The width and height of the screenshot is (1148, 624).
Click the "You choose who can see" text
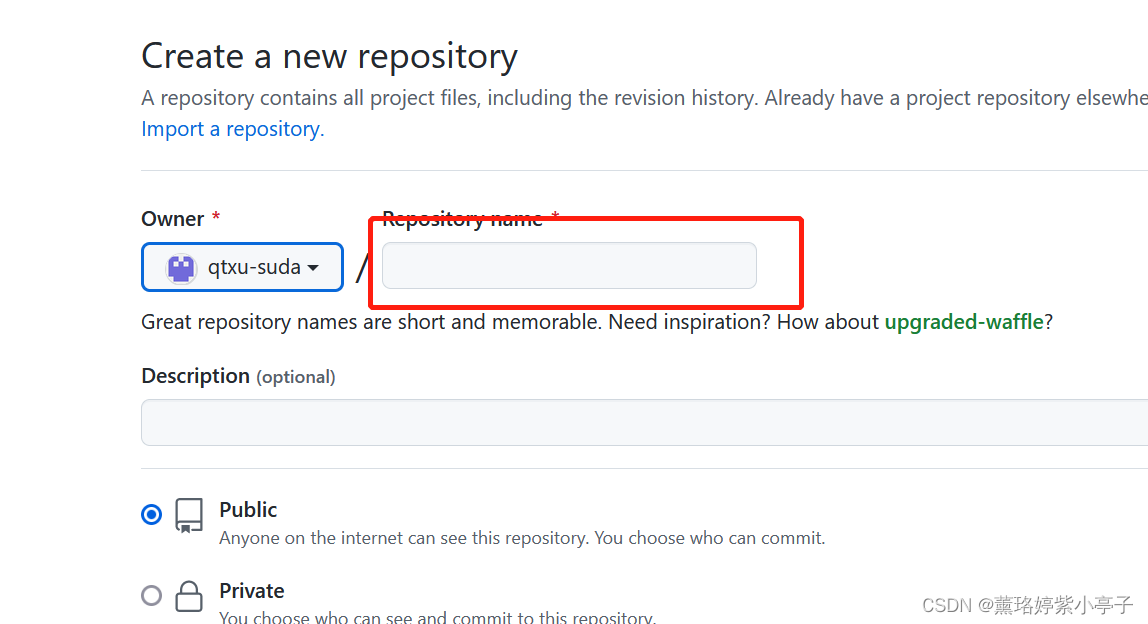(437, 618)
